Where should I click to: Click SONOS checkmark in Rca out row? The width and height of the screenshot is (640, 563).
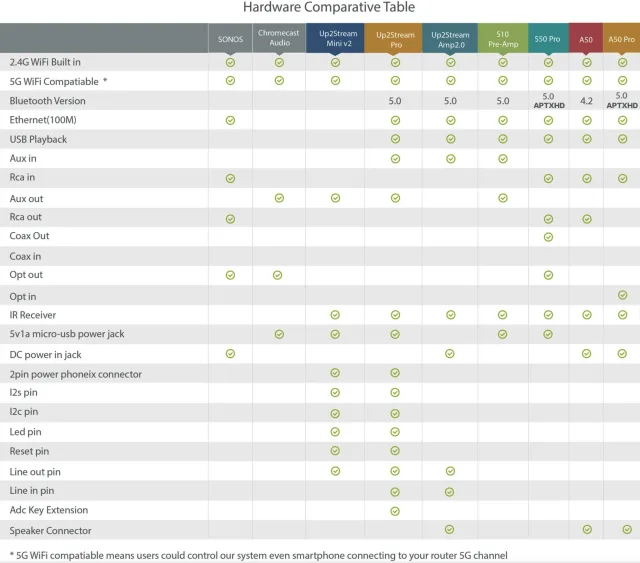pyautogui.click(x=230, y=218)
